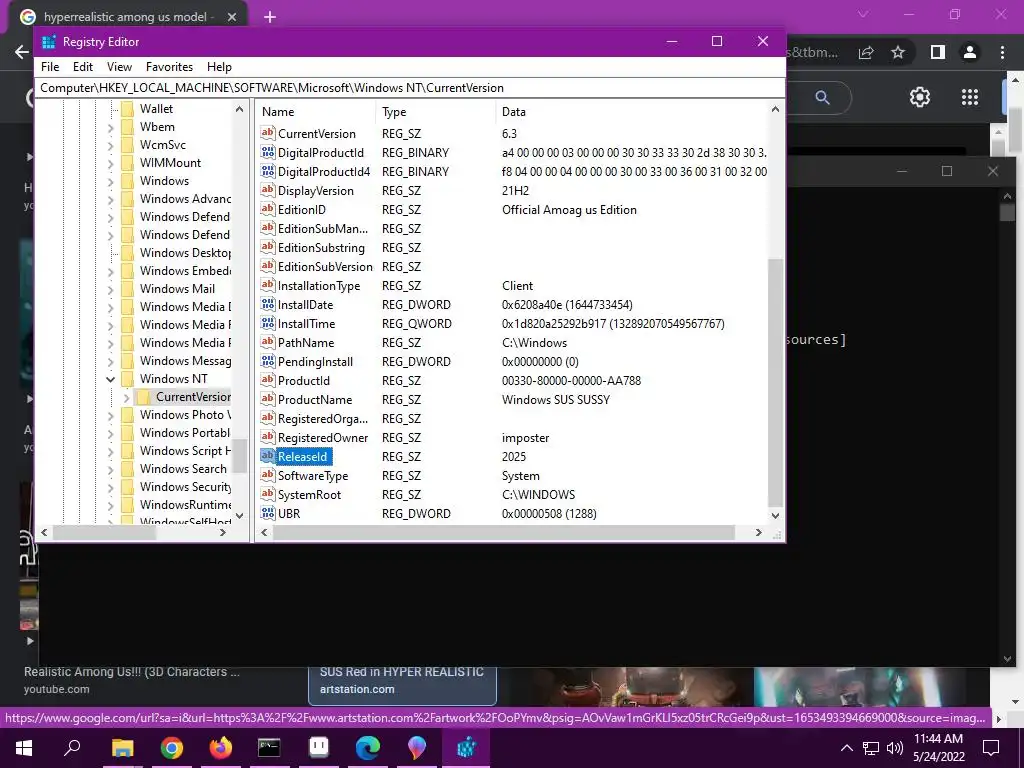1024x768 pixels.
Task: Click the imposter data value
Action: coord(526,438)
